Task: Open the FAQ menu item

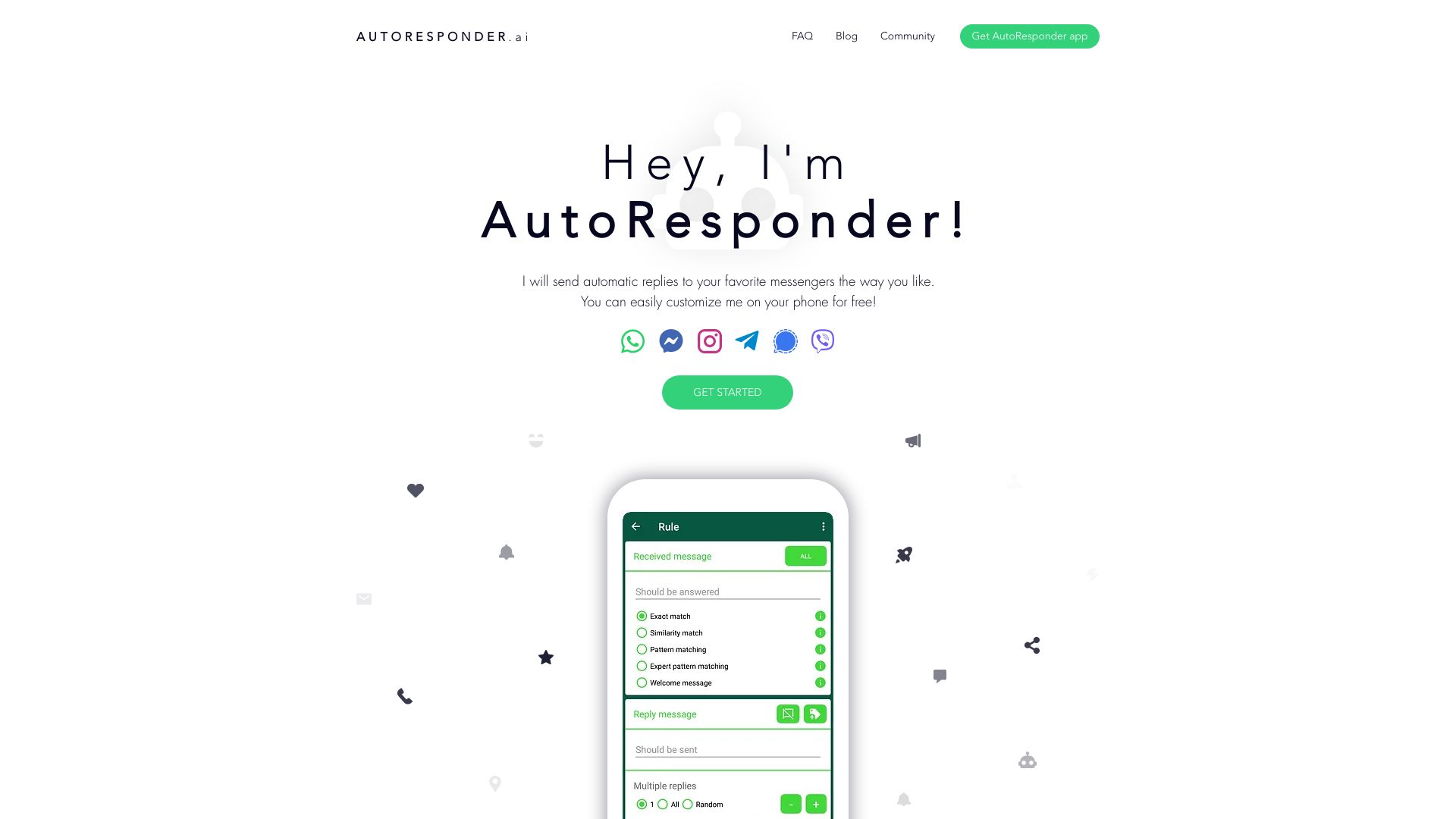Action: (802, 36)
